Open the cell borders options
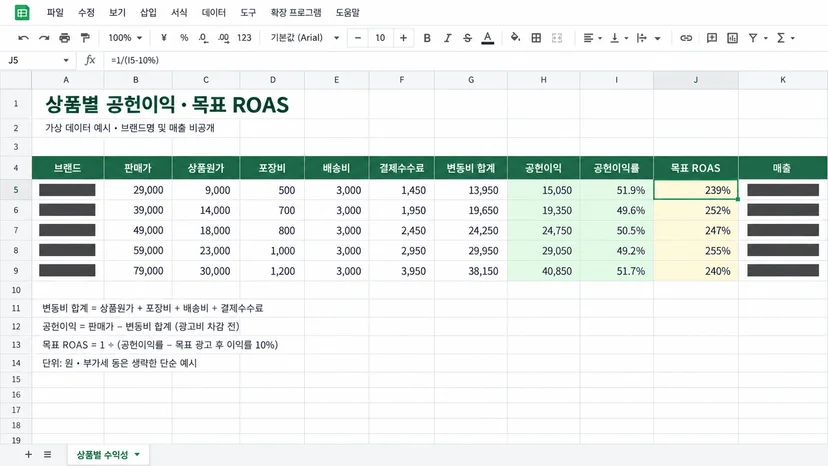 (x=536, y=38)
